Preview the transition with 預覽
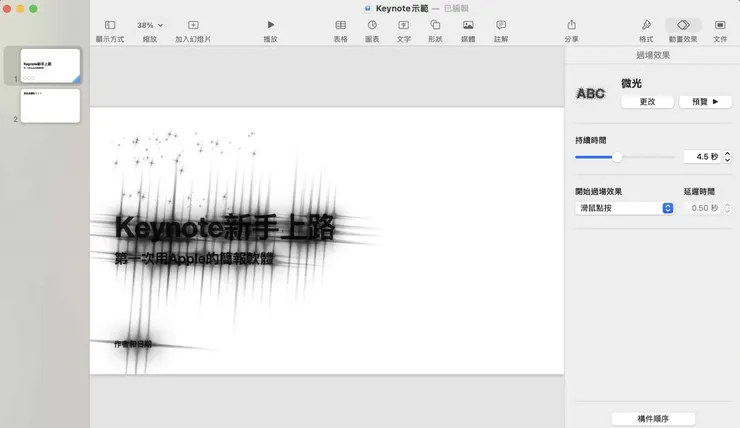The width and height of the screenshot is (740, 428). 705,101
